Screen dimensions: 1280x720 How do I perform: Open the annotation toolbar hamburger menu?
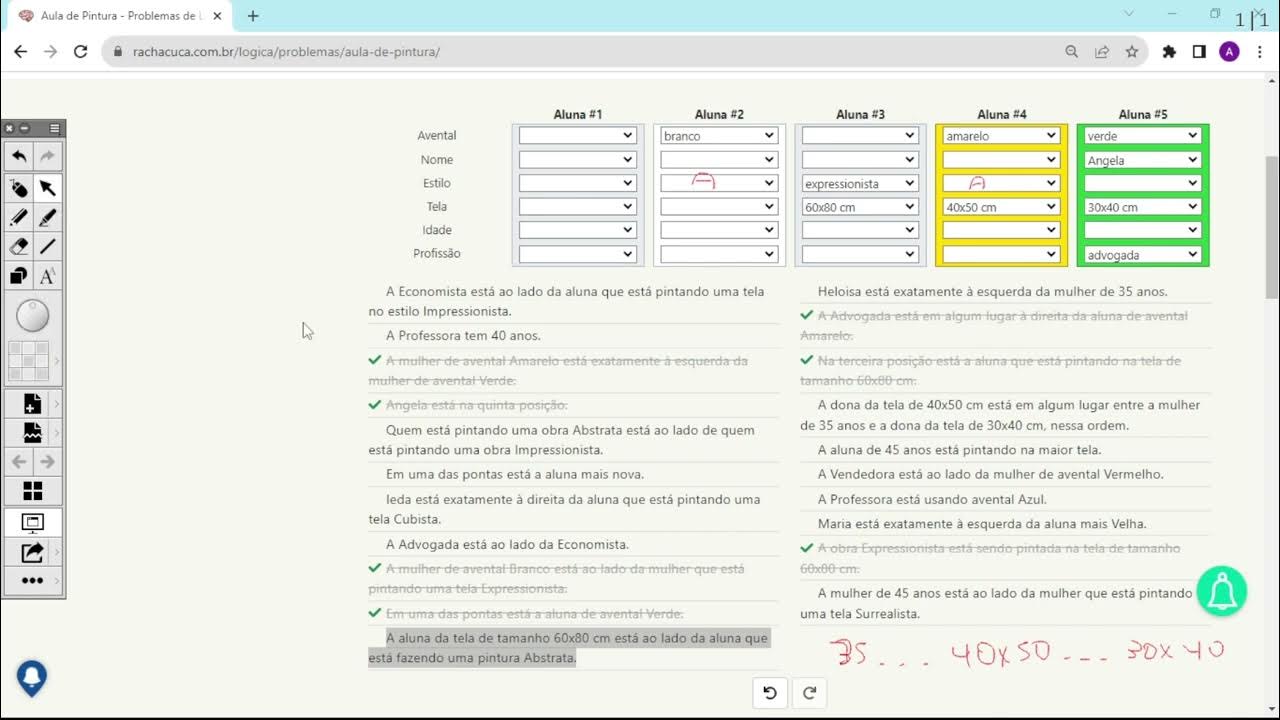[55, 128]
